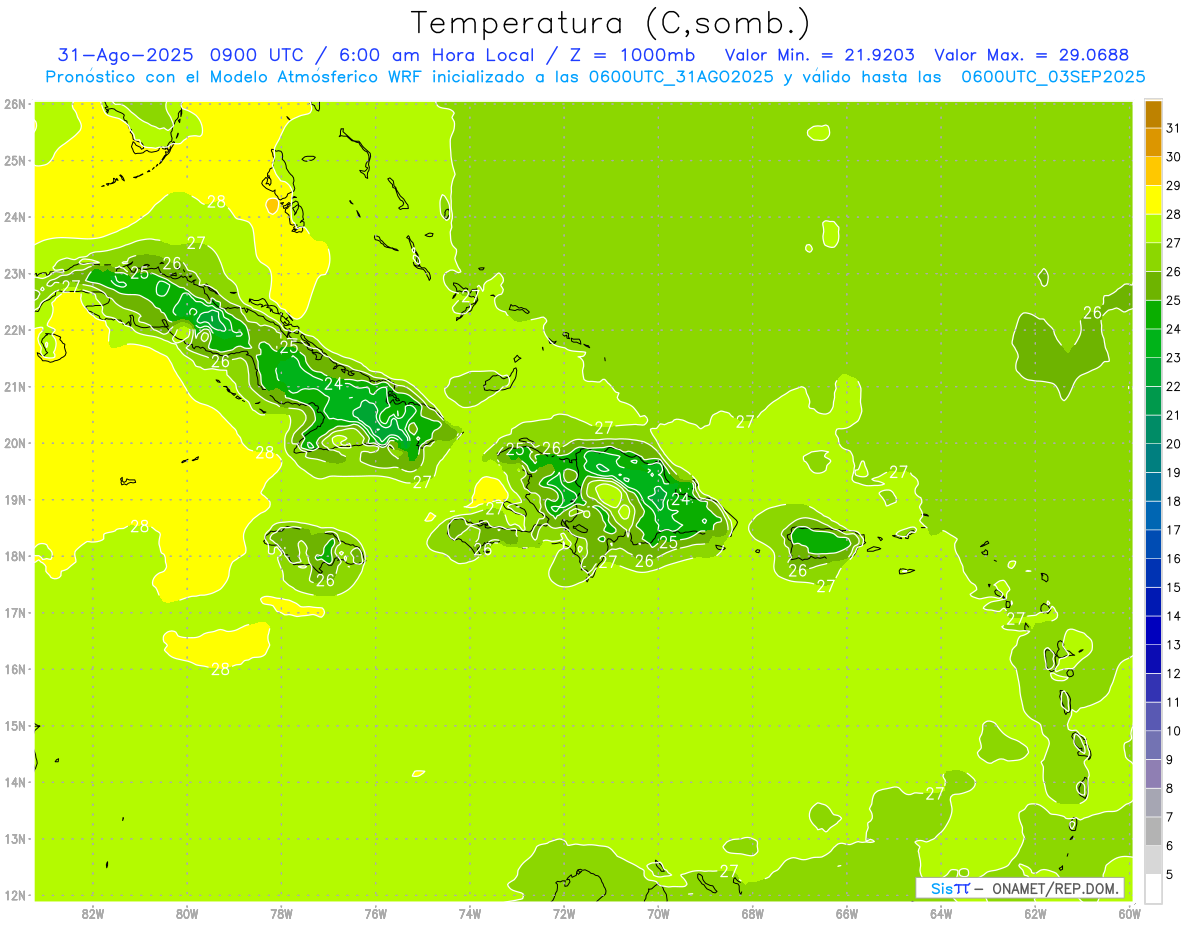
Task: Click the '66W' longitude axis label
Action: tap(847, 913)
